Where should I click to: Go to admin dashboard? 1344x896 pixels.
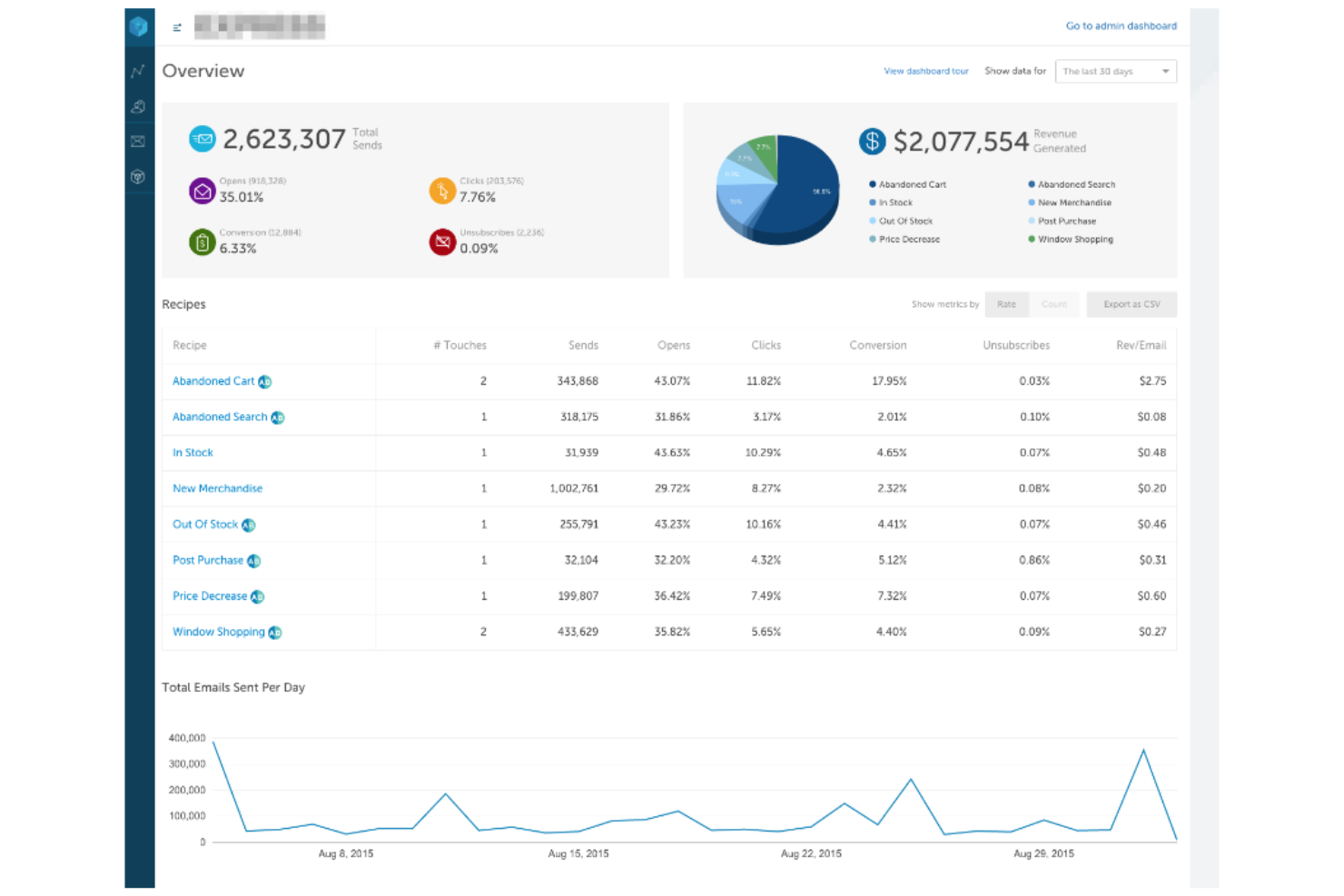tap(1121, 26)
